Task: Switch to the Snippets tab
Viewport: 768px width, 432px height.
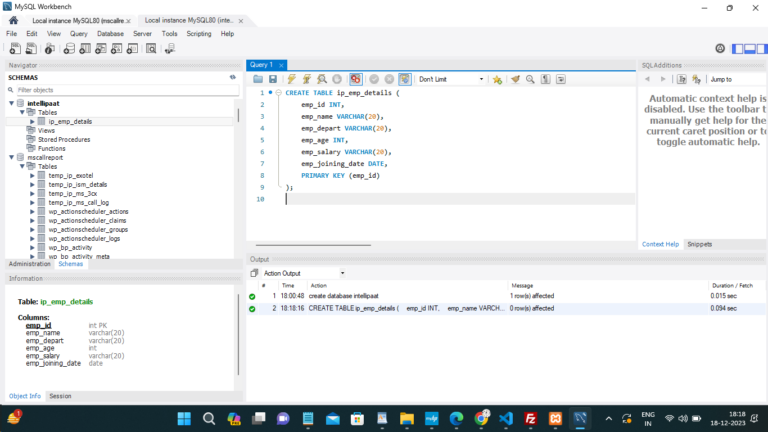Action: pyautogui.click(x=699, y=244)
